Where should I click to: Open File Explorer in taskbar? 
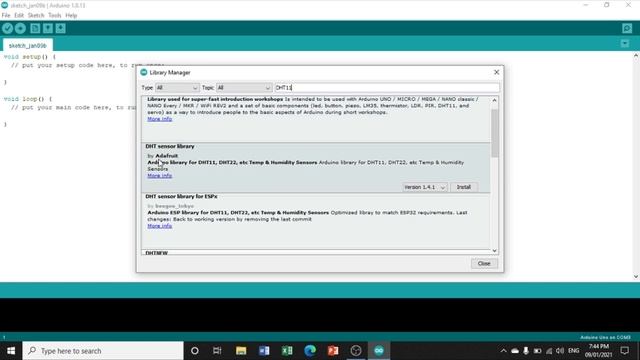click(x=241, y=351)
